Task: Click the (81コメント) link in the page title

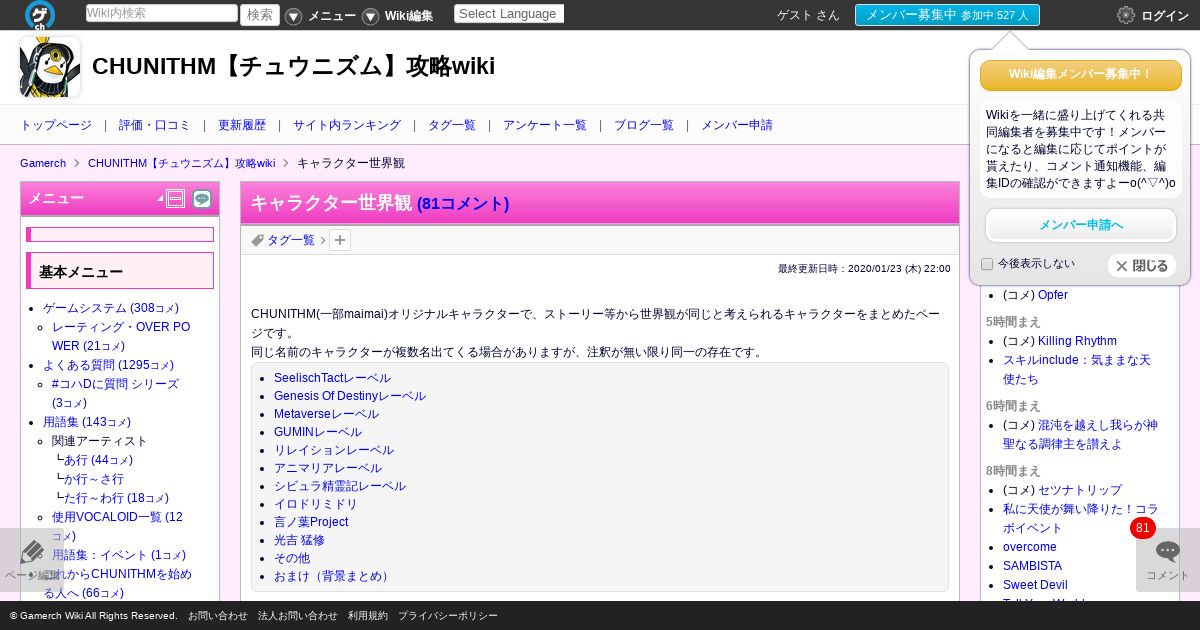Action: [463, 203]
